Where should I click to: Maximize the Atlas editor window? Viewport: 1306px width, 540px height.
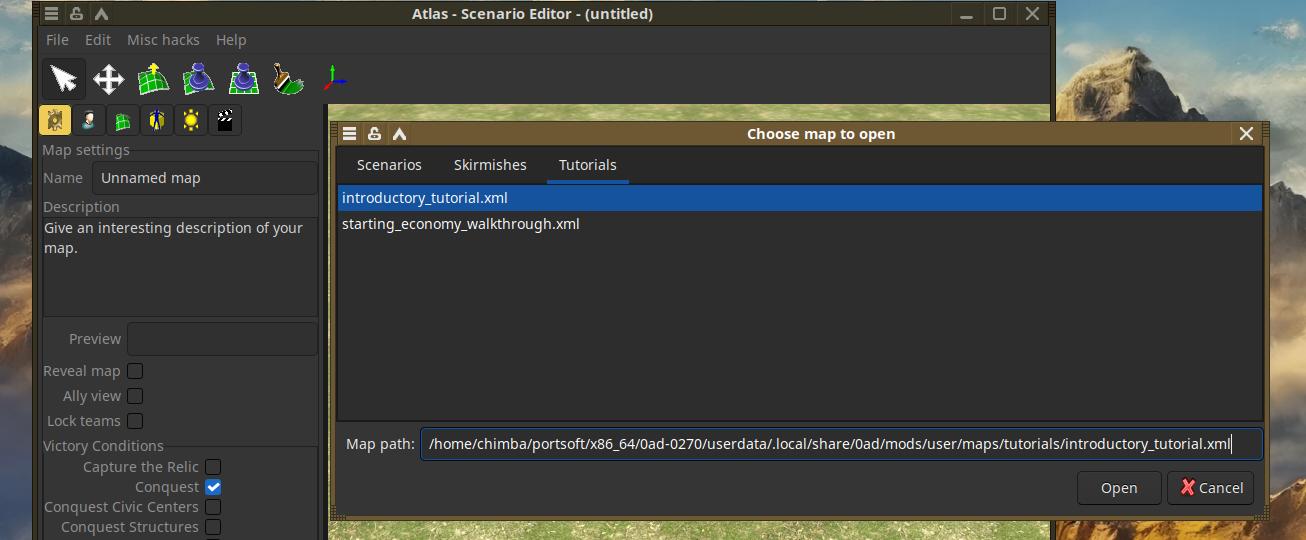tap(998, 14)
